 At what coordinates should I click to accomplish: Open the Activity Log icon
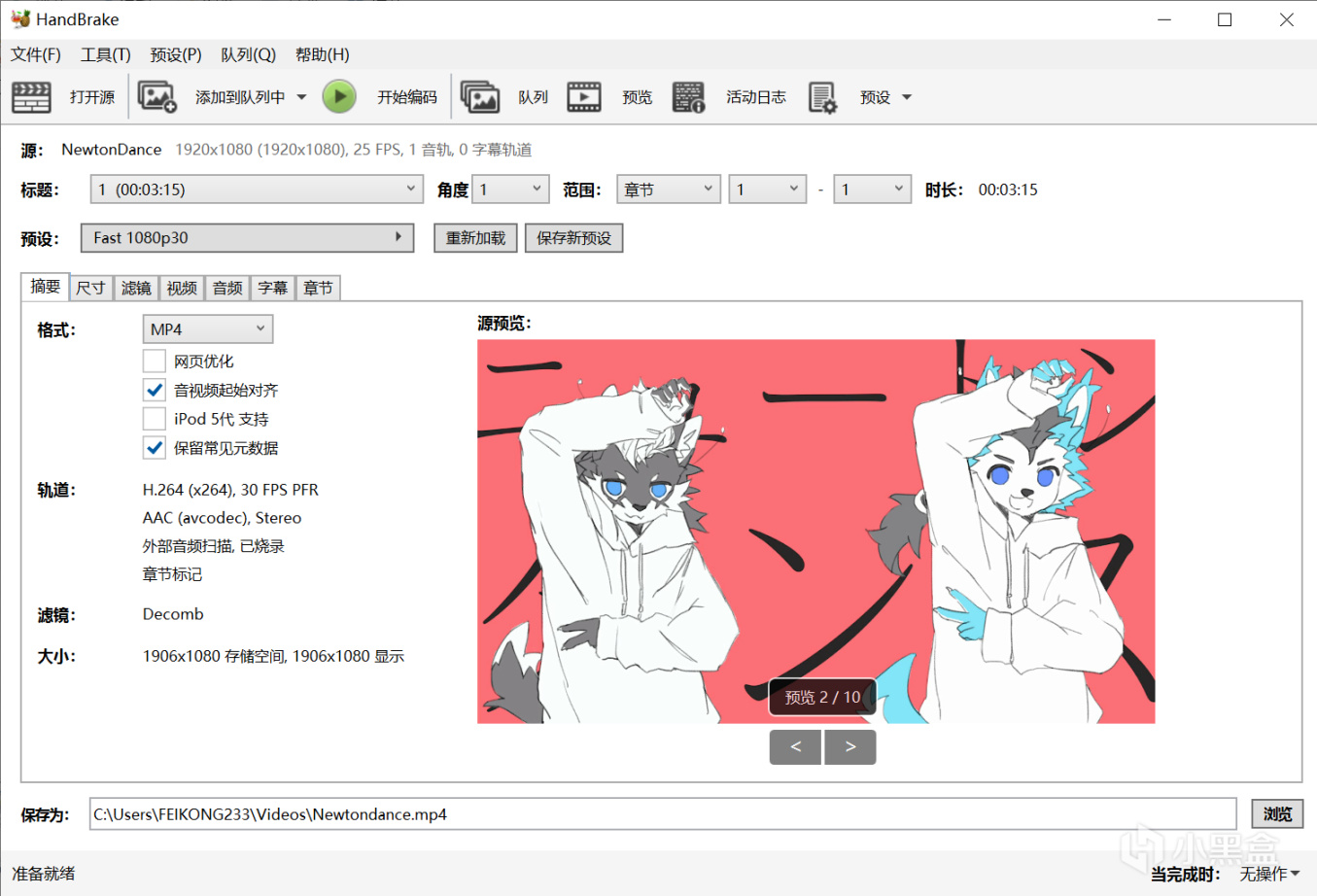689,97
